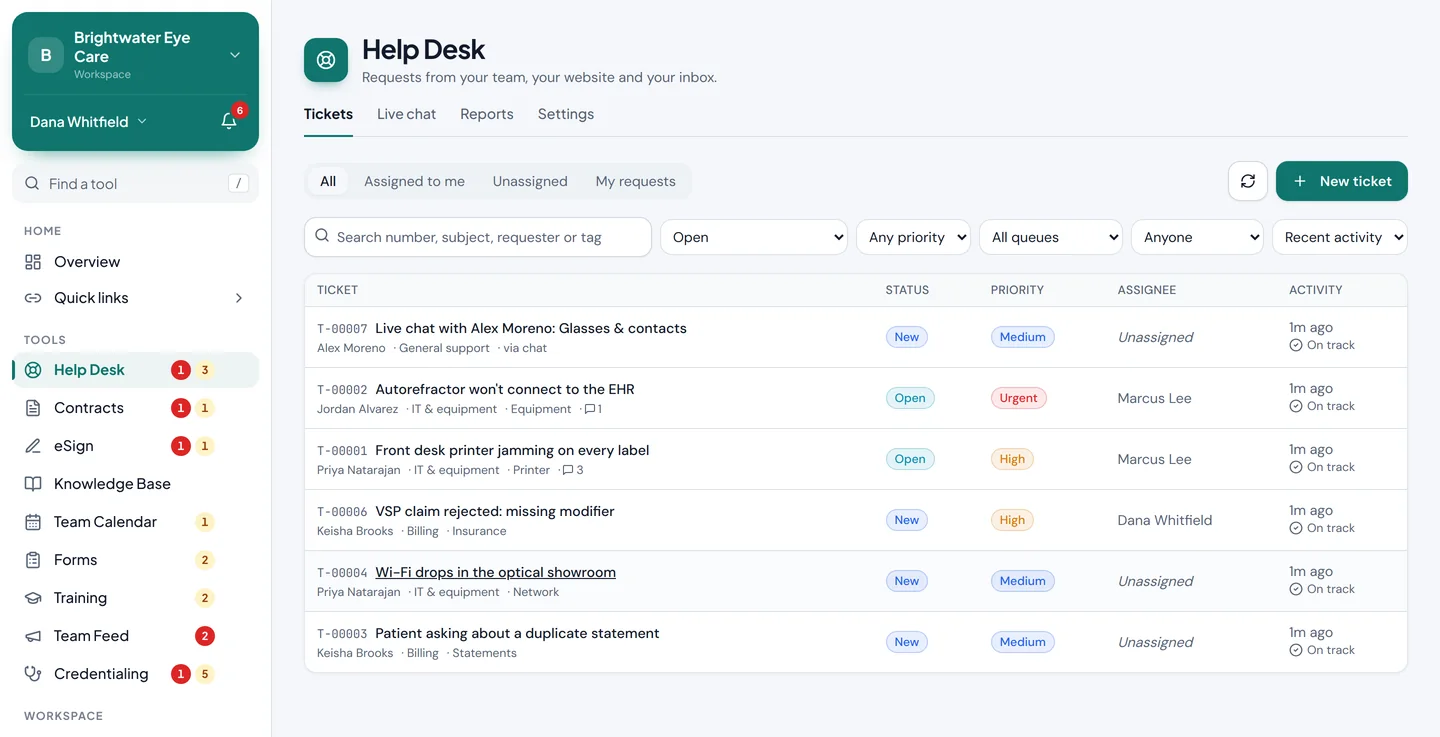Switch to the Live chat tab
This screenshot has width=1440, height=737.
[x=406, y=114]
